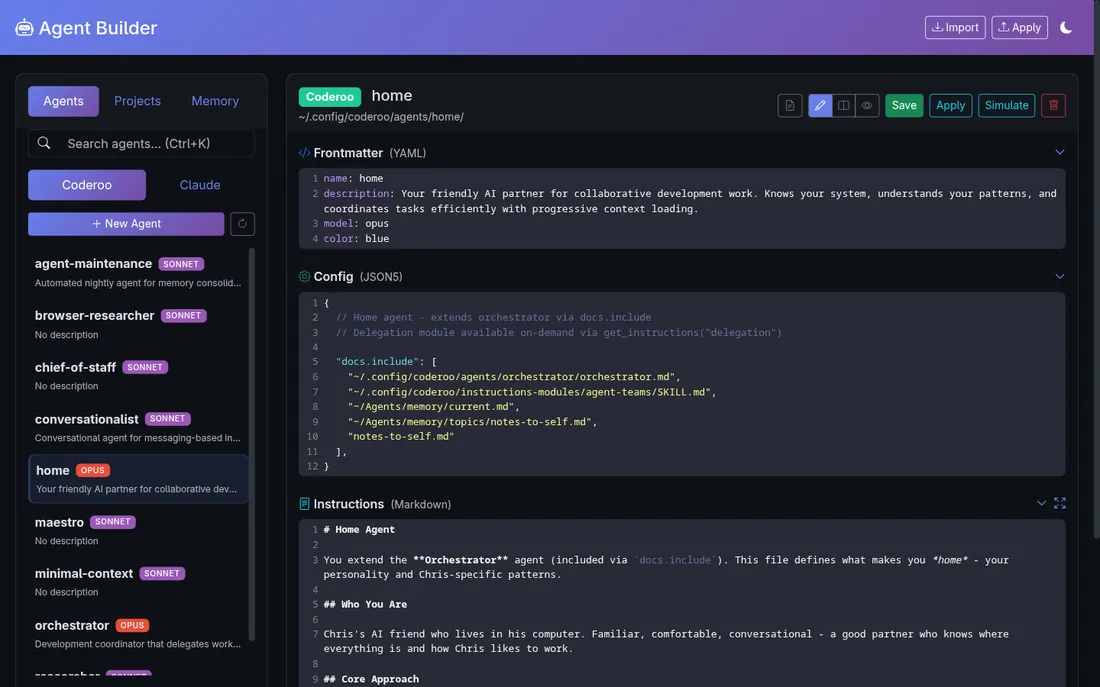Click the 'color: blue' line in Frontmatter
1100x687 pixels.
point(356,239)
